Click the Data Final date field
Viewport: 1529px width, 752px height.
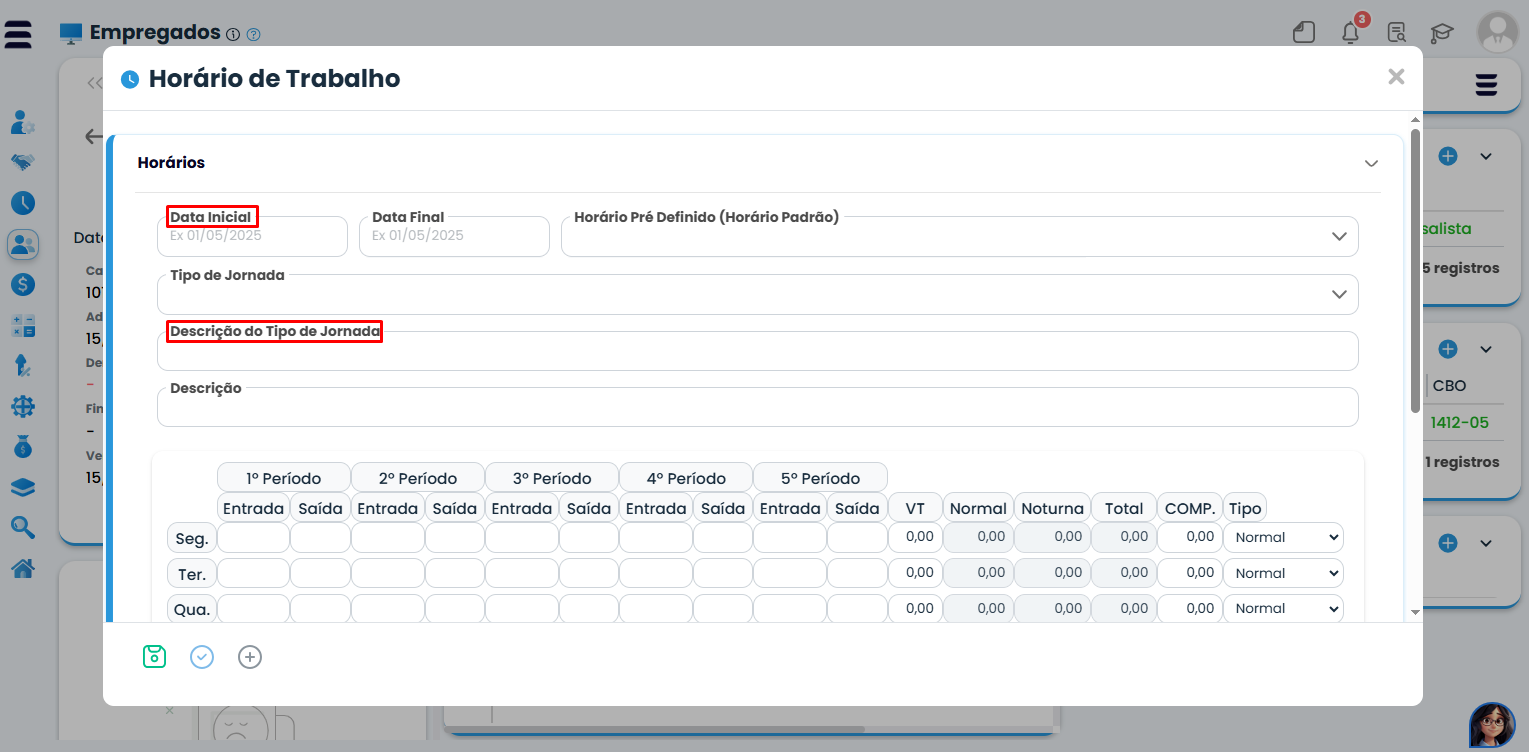[454, 237]
